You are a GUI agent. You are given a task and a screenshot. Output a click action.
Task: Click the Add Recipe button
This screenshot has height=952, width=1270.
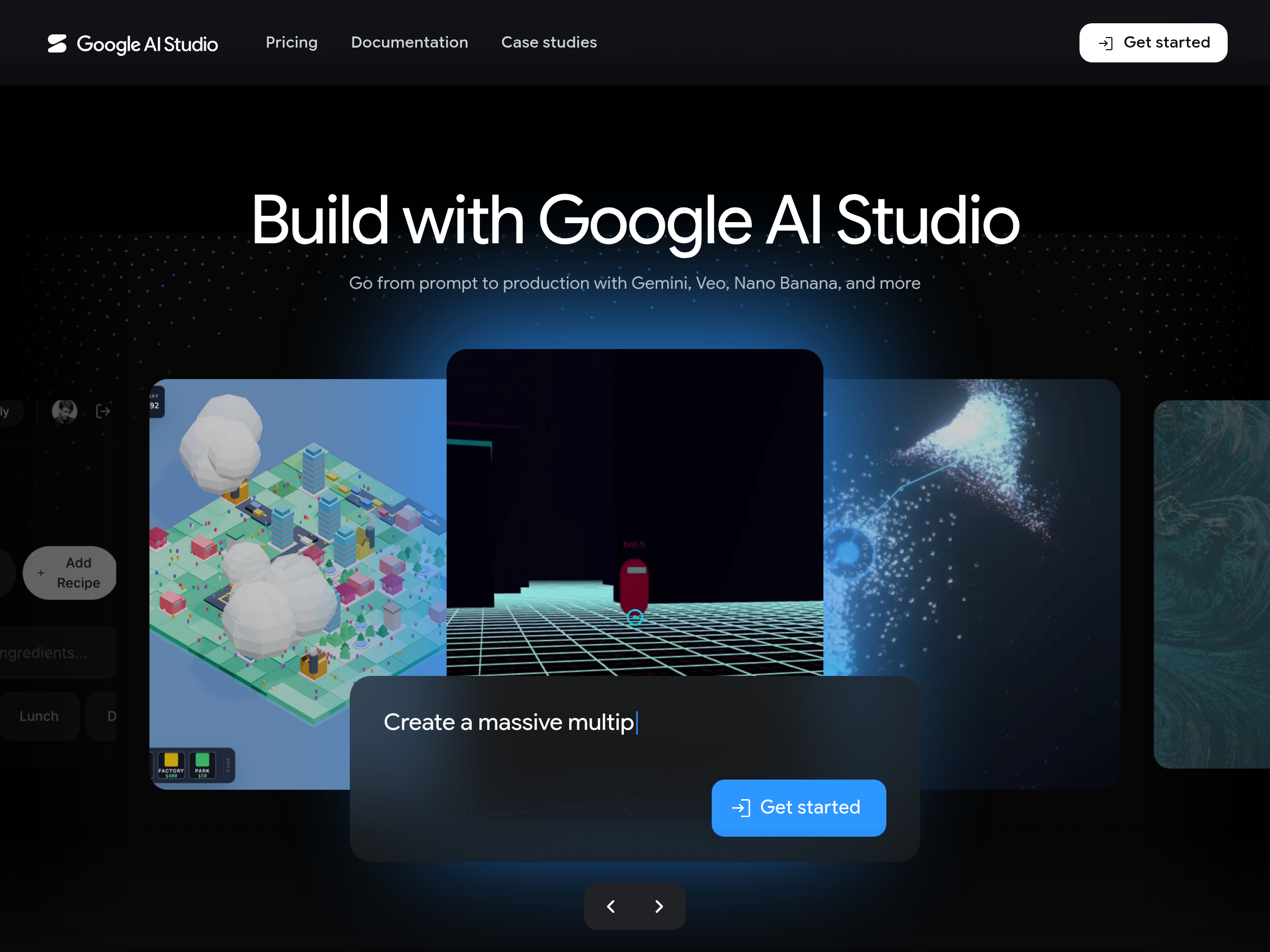point(69,573)
